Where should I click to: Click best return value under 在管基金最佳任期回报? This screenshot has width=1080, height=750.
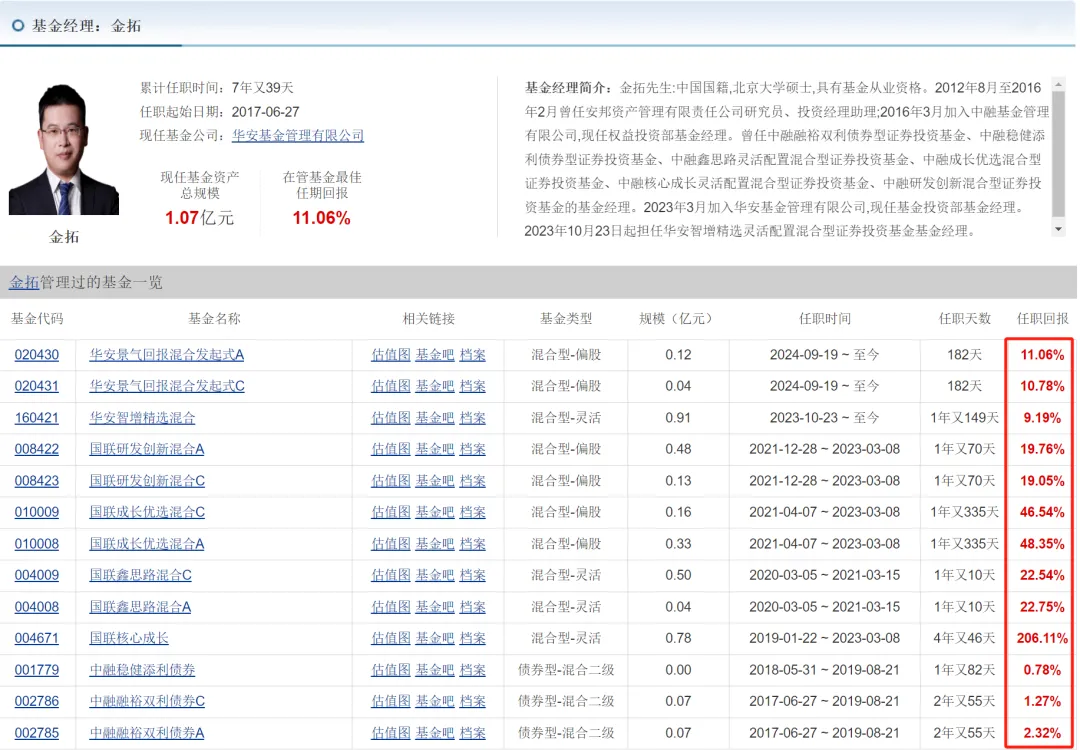[321, 218]
